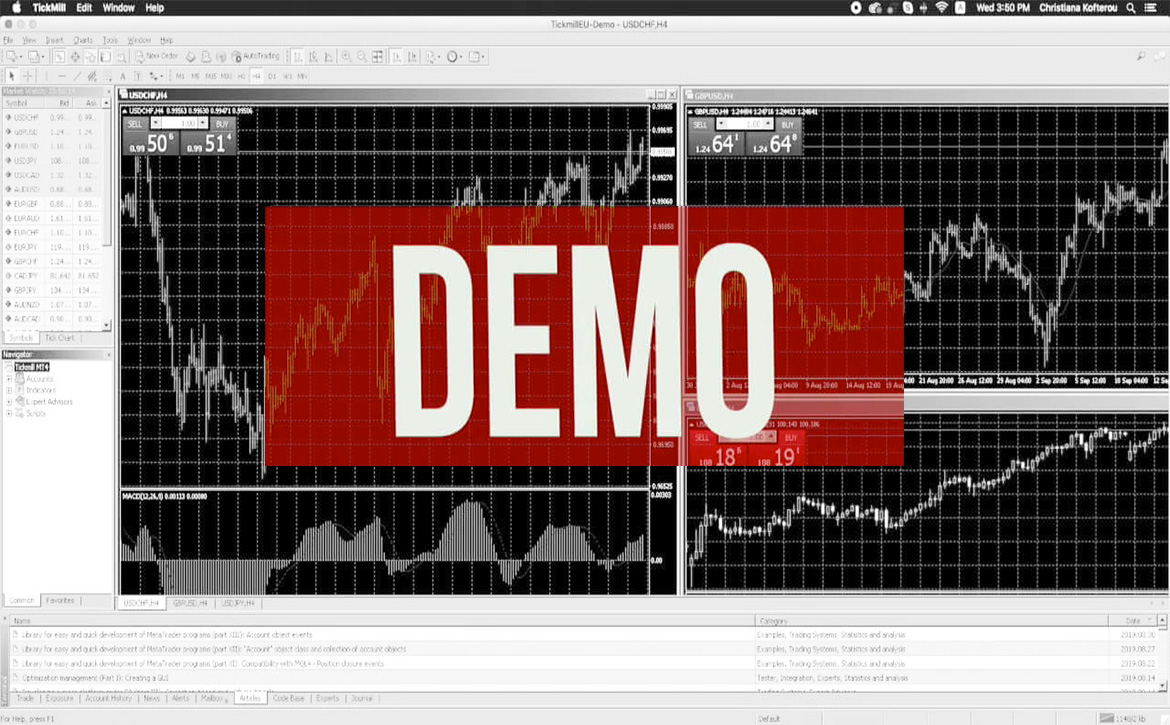Click BUY on the GBPUSD chart
Screen dimensions: 1170x725
[788, 125]
